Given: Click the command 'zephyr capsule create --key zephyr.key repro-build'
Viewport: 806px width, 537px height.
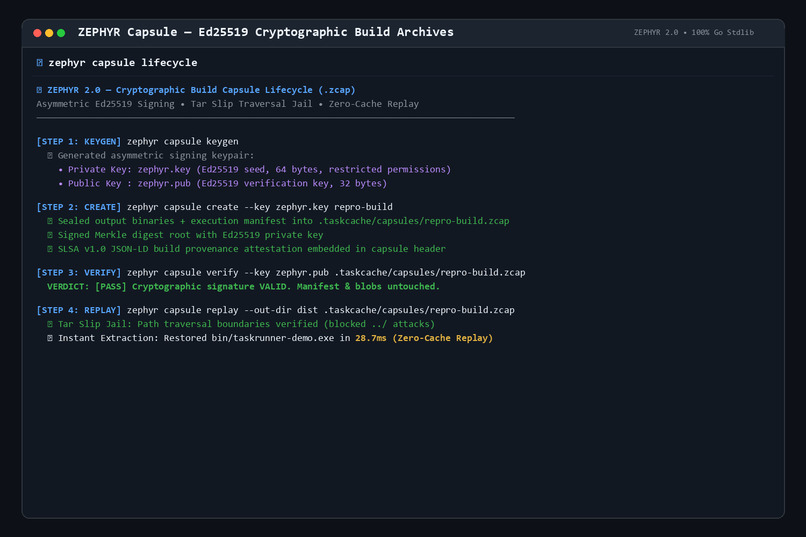Looking at the screenshot, I should [260, 207].
